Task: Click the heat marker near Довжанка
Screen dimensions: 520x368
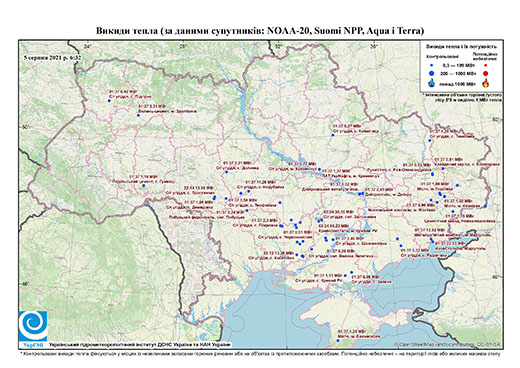Action: (x=226, y=172)
